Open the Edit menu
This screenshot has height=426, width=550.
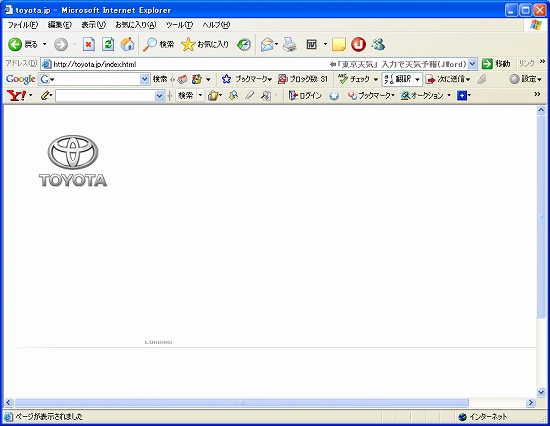(60, 25)
